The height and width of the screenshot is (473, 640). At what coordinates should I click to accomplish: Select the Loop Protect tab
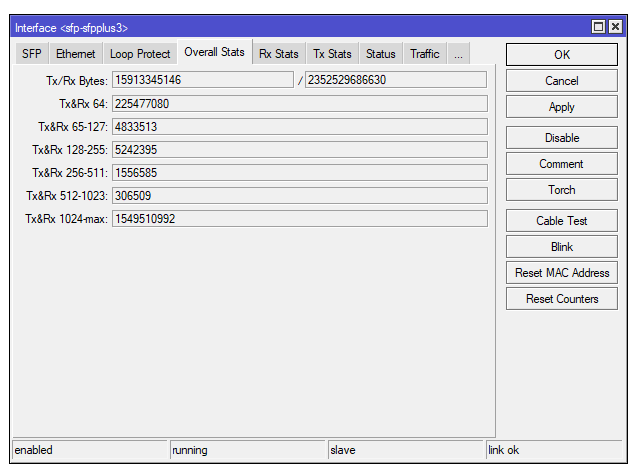coord(140,53)
